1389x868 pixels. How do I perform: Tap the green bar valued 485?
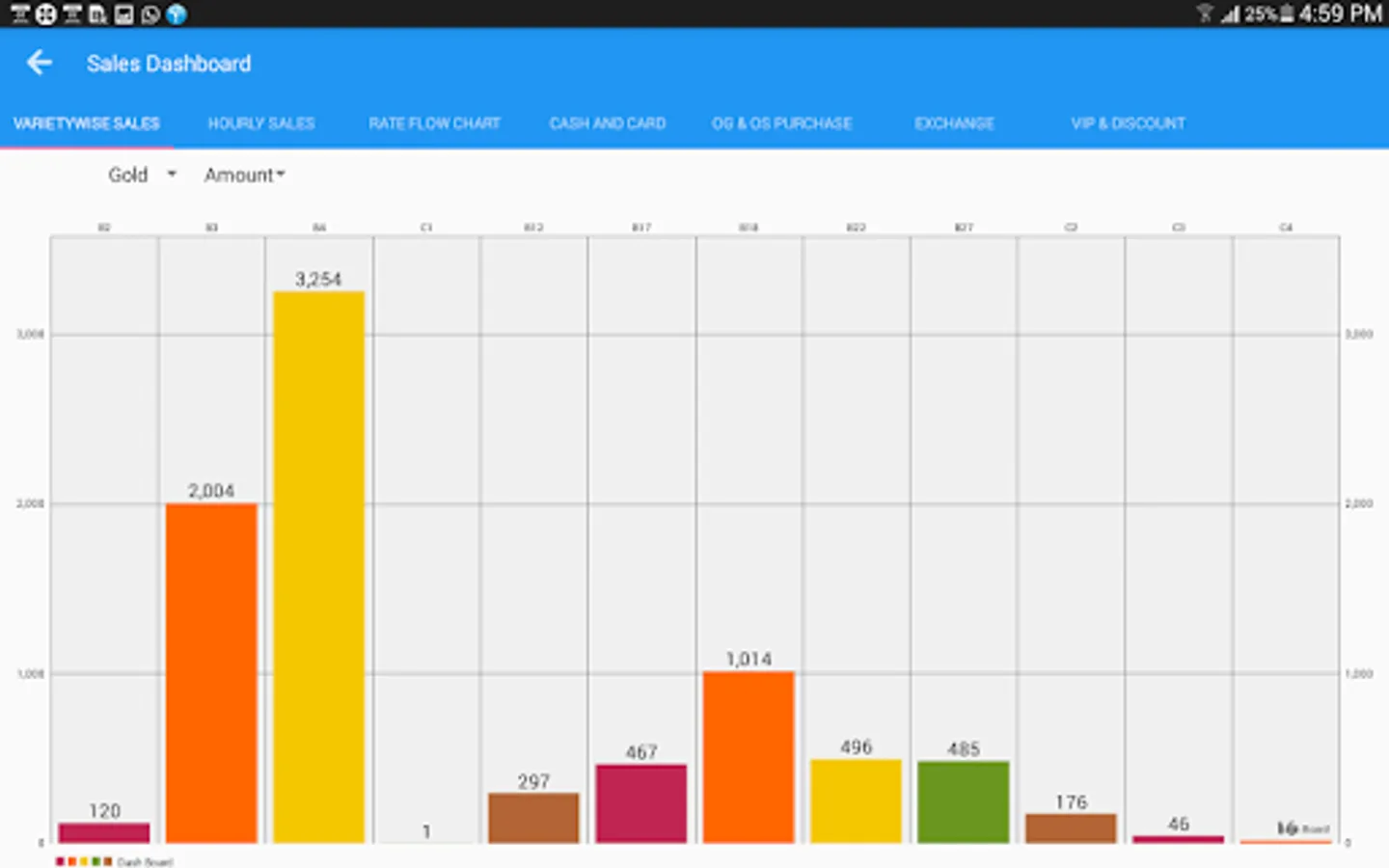(964, 802)
